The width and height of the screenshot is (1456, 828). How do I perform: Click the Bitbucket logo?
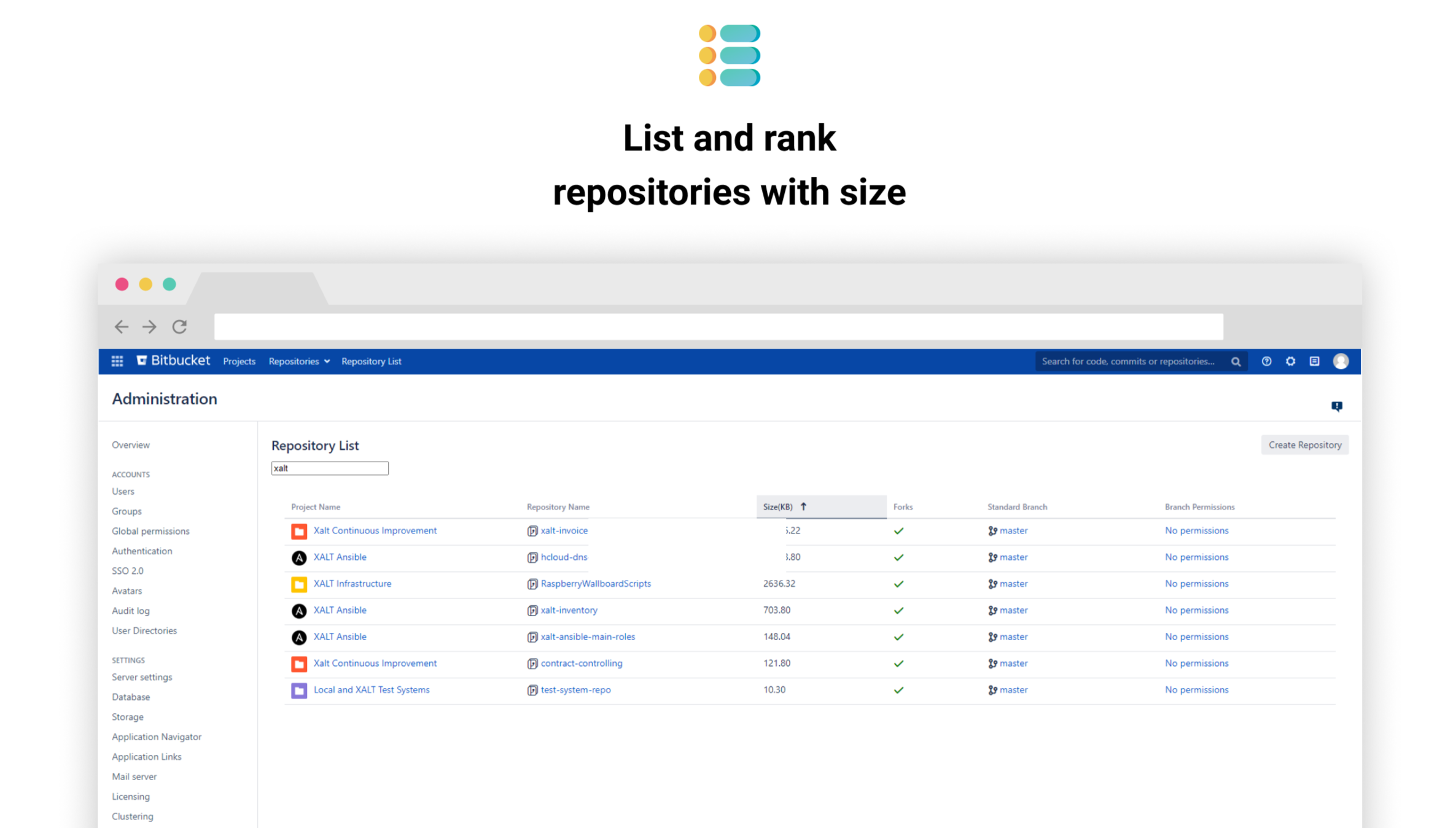click(173, 361)
